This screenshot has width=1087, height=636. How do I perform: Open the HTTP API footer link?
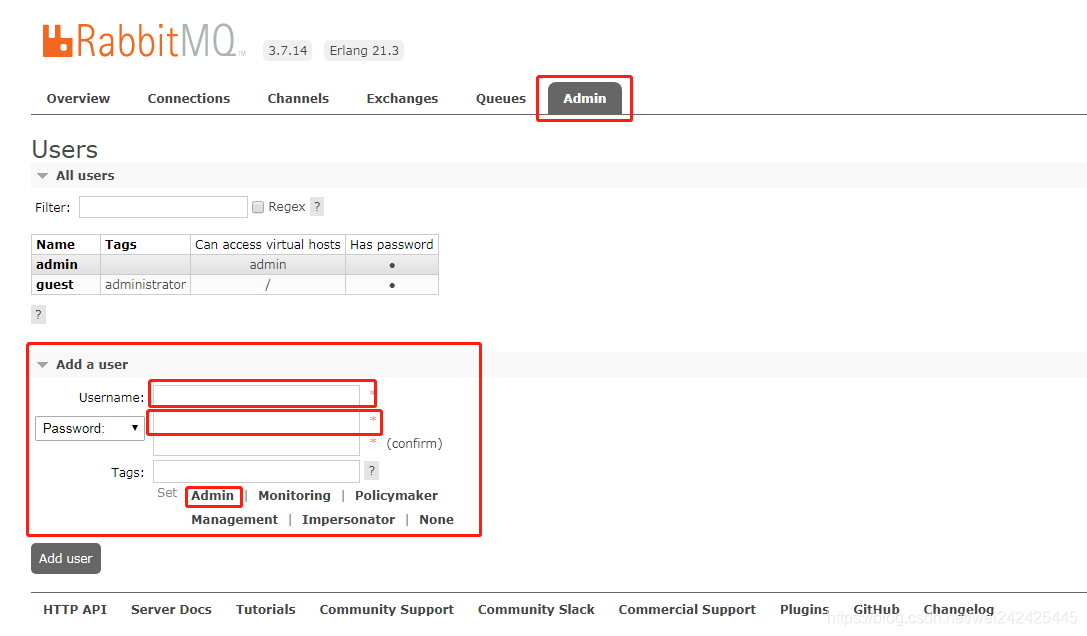75,609
